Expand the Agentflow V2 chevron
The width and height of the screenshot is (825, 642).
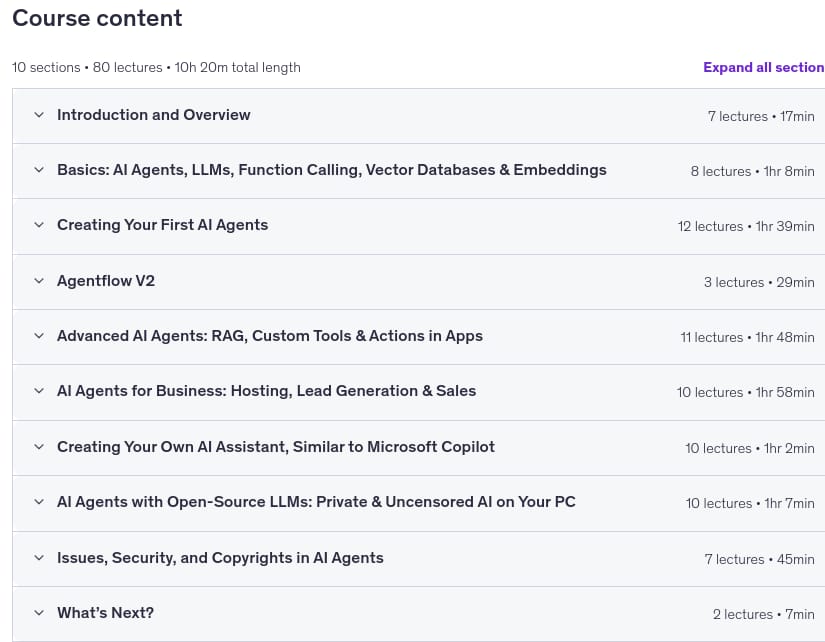(39, 280)
